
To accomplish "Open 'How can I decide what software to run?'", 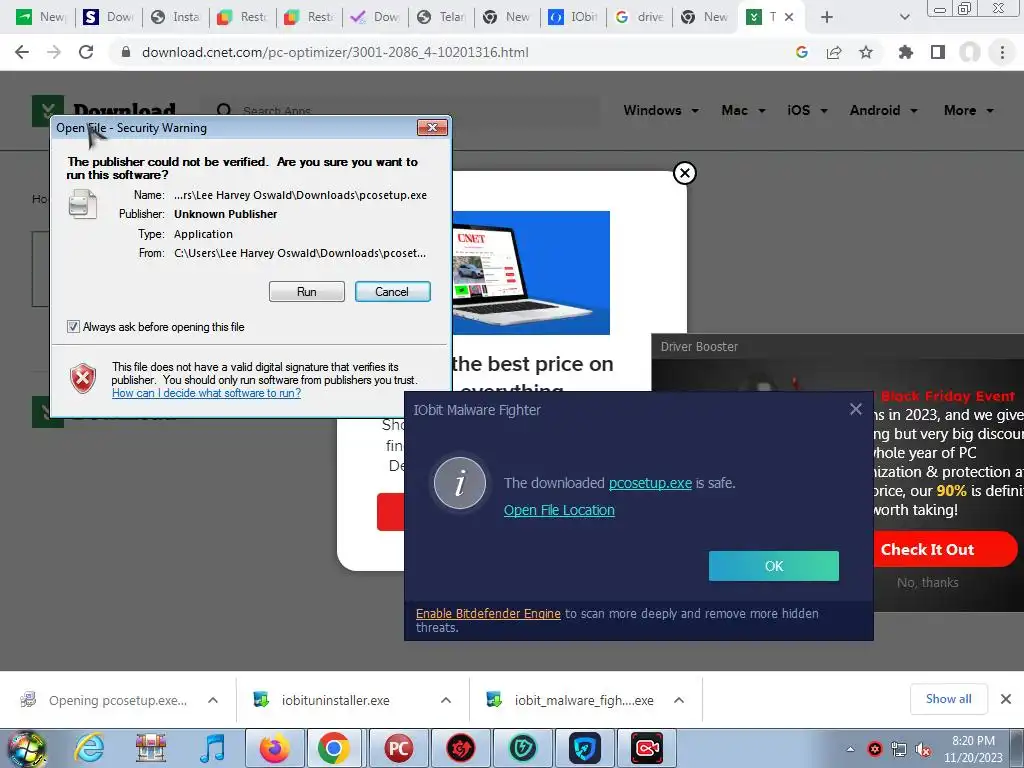I will pyautogui.click(x=206, y=393).
